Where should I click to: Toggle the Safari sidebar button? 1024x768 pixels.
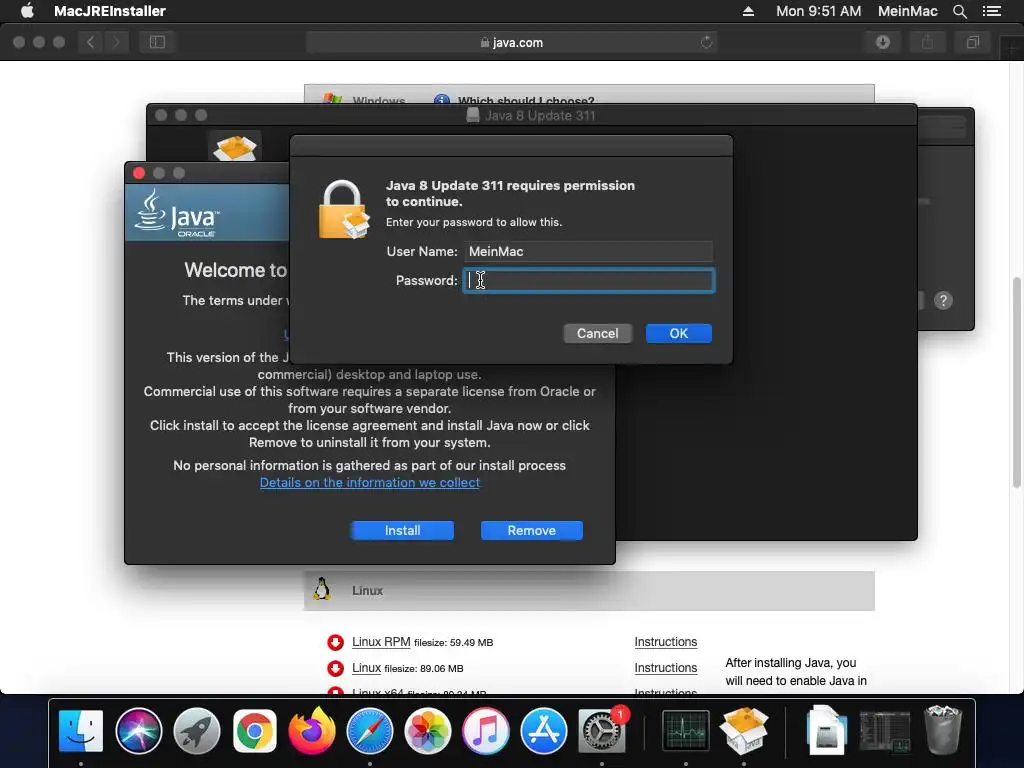[x=157, y=42]
